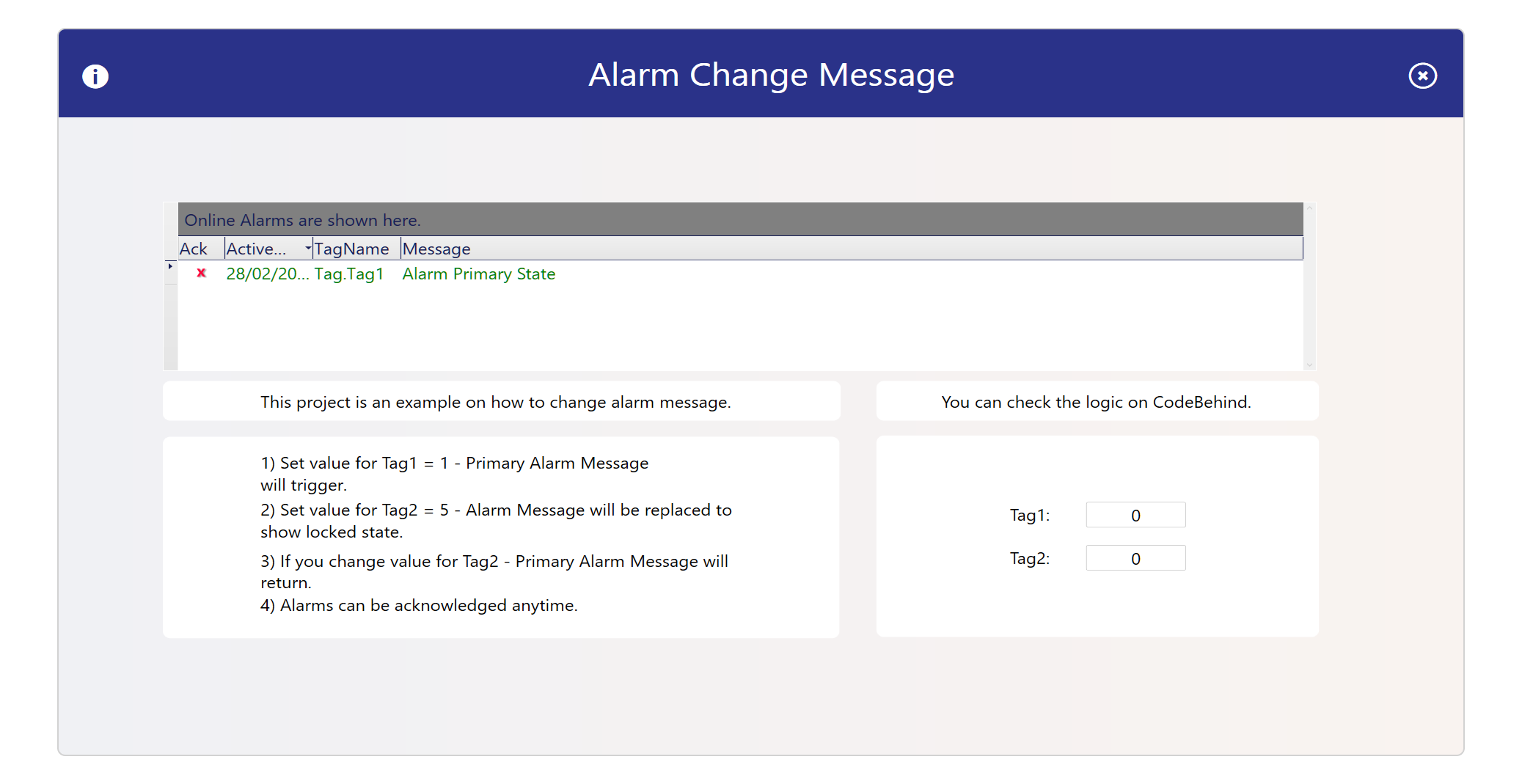
Task: Click the Active... column header
Action: click(x=257, y=249)
